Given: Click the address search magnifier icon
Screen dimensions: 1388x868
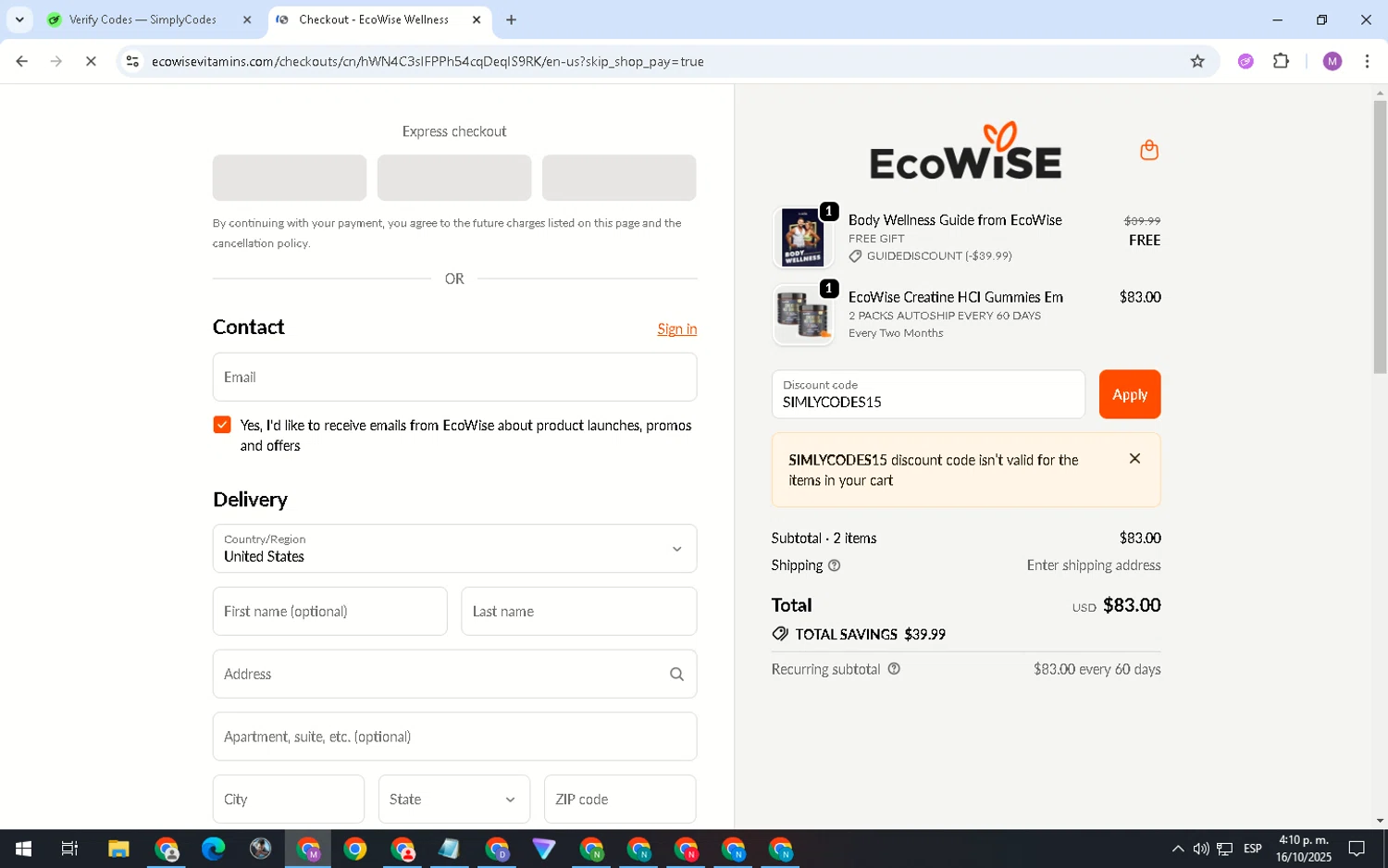Looking at the screenshot, I should (x=676, y=674).
